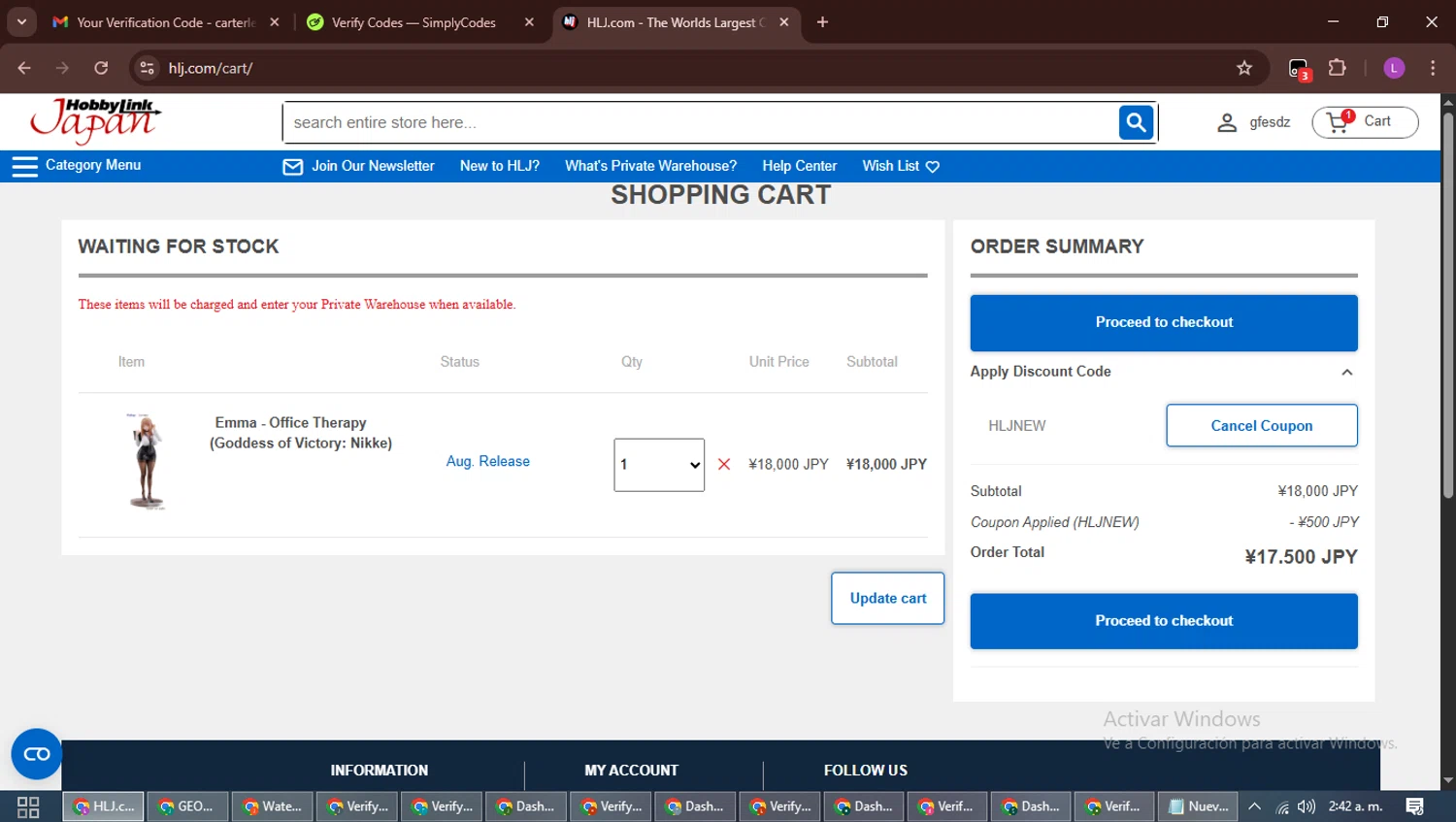Open the Category Menu hamburger icon

(x=24, y=166)
